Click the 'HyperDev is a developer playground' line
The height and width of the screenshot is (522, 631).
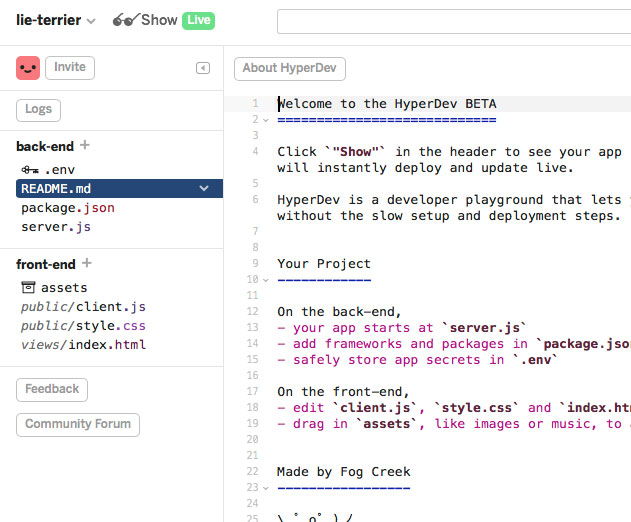click(x=454, y=200)
